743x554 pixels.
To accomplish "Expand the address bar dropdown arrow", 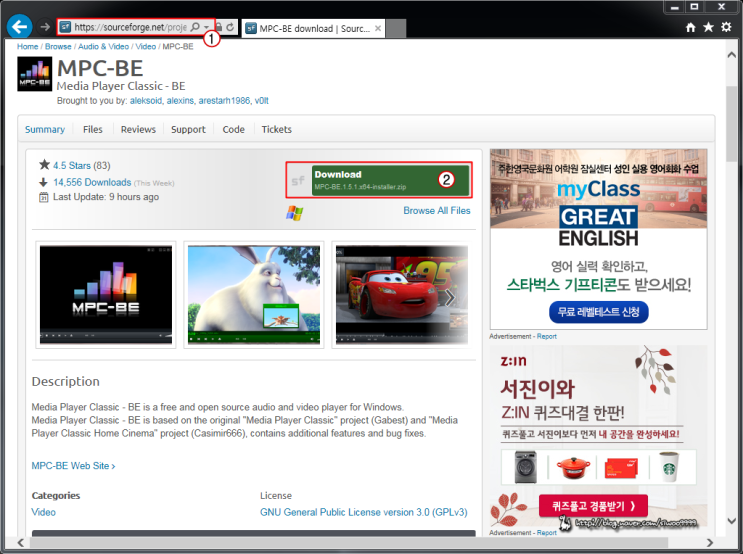I will (x=207, y=27).
